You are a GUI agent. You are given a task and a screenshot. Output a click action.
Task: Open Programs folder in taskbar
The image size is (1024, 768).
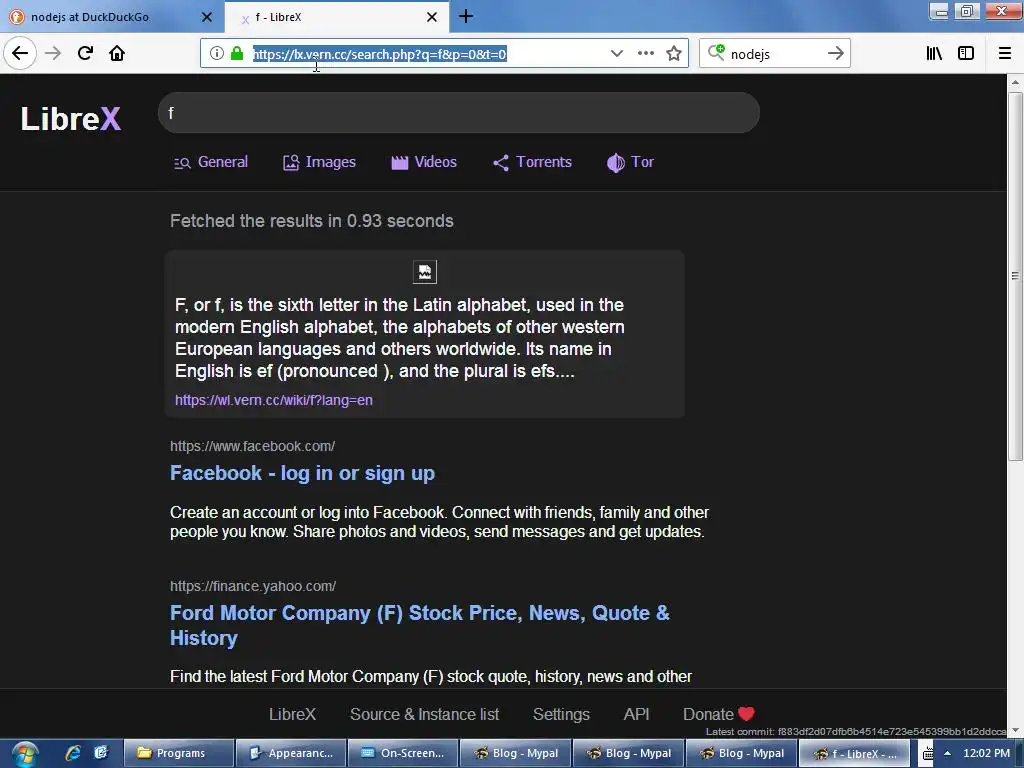(178, 753)
